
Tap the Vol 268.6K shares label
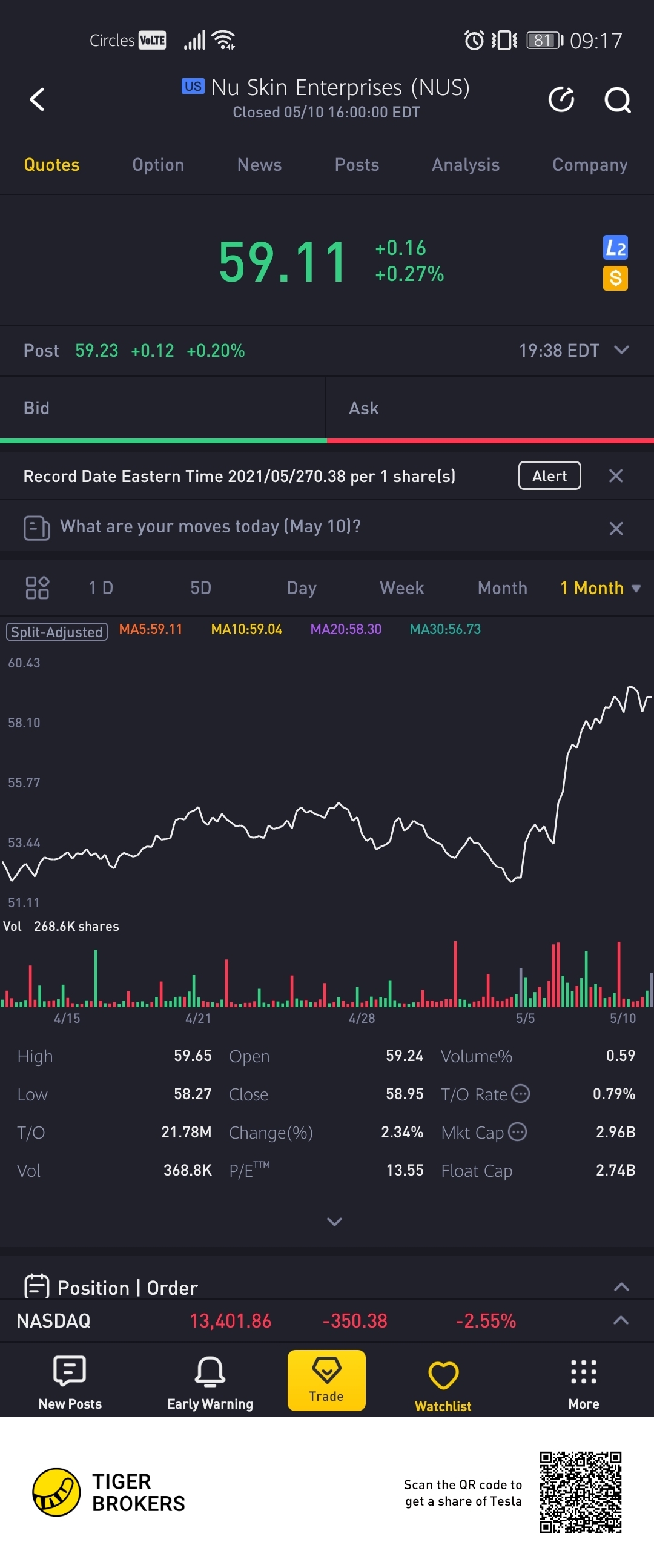pos(61,926)
